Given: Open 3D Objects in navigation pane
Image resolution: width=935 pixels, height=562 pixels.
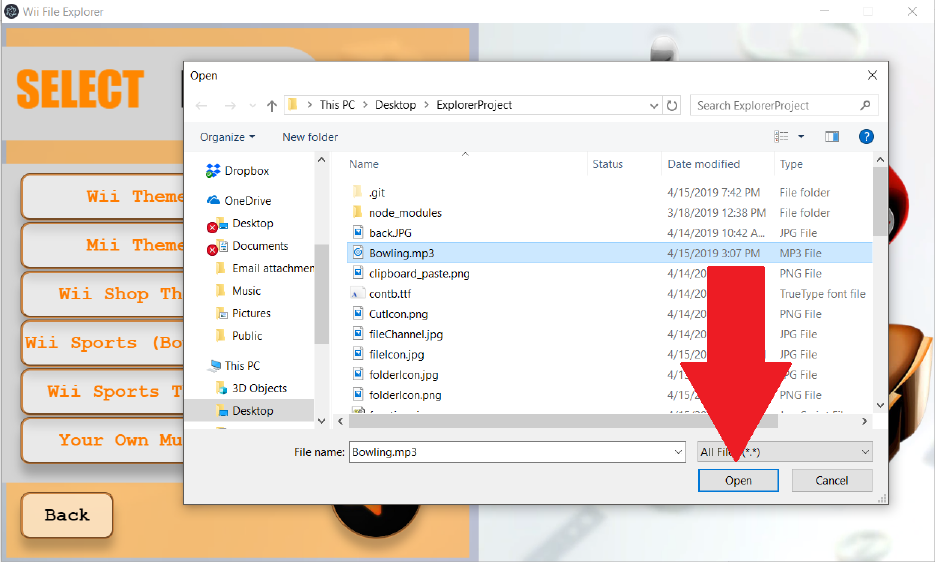Looking at the screenshot, I should [251, 388].
